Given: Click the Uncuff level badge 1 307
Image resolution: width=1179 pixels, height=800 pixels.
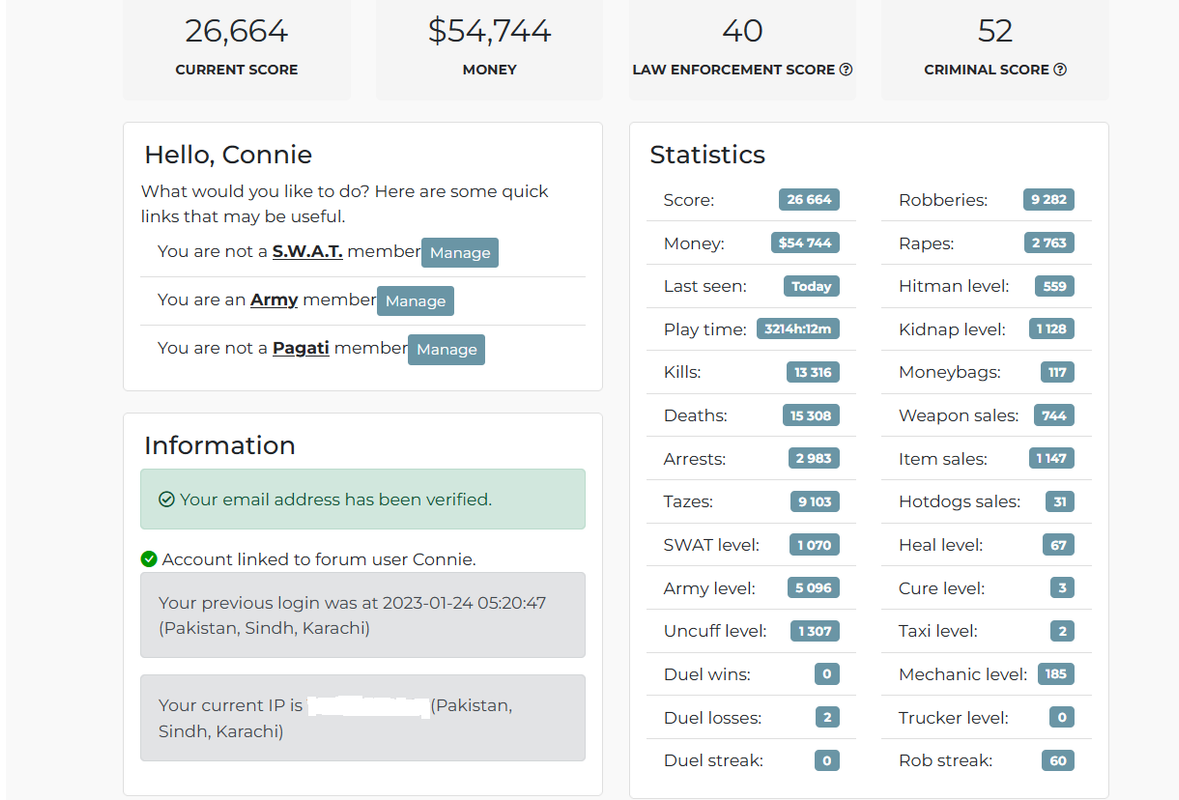Looking at the screenshot, I should pyautogui.click(x=815, y=631).
